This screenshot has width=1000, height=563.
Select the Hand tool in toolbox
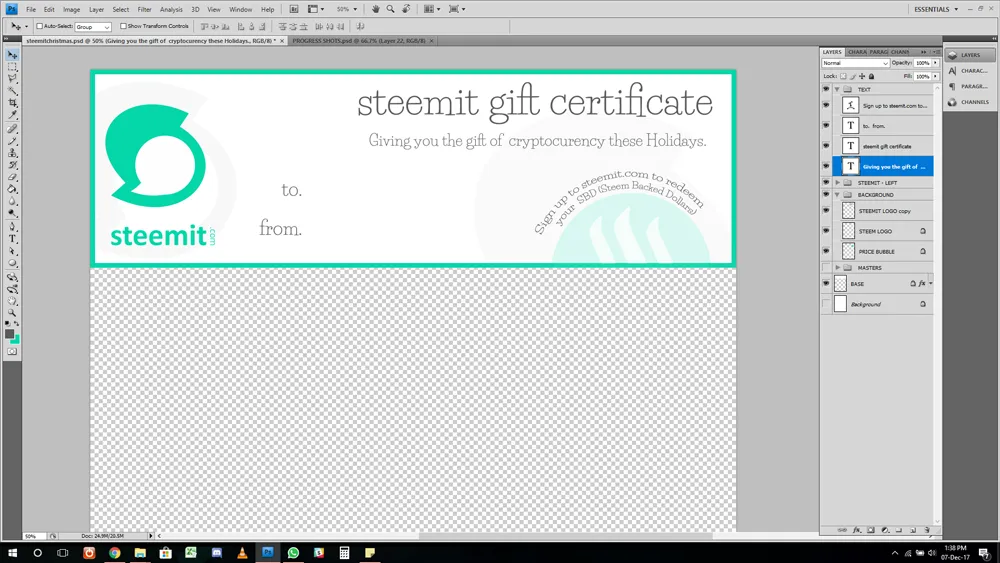pos(12,302)
